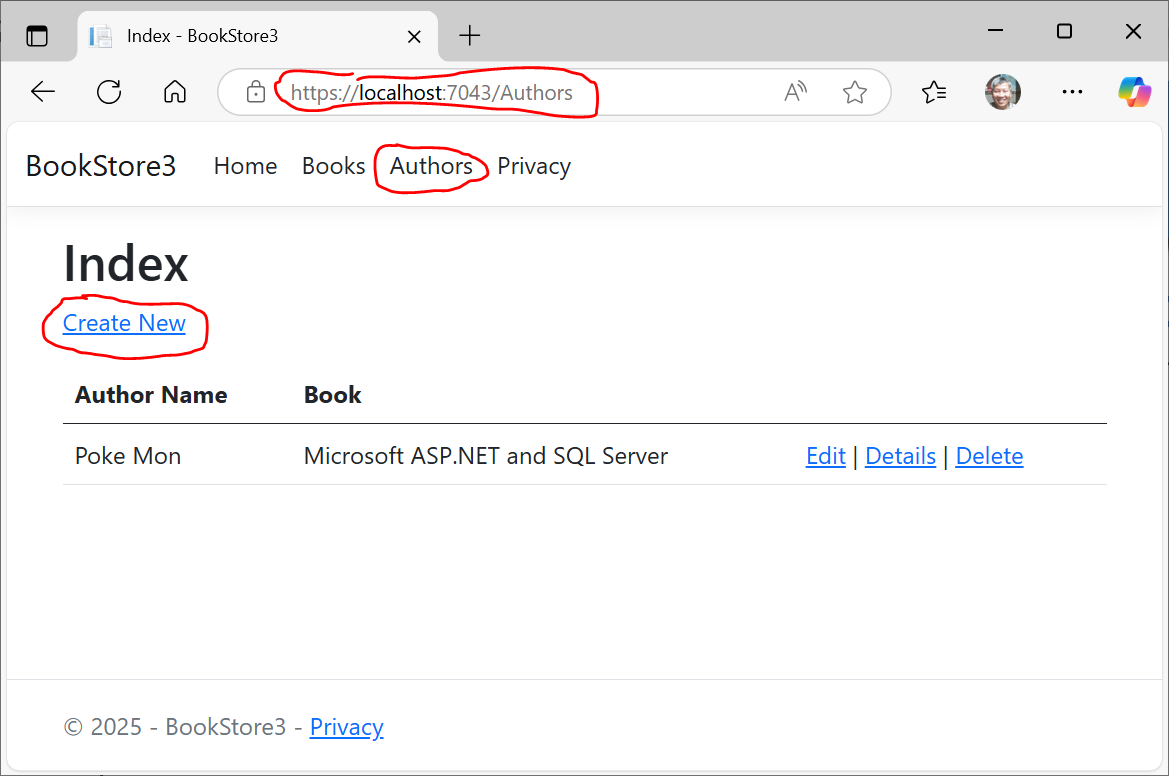Go back with the browser back arrow
The height and width of the screenshot is (776, 1169).
(x=43, y=92)
